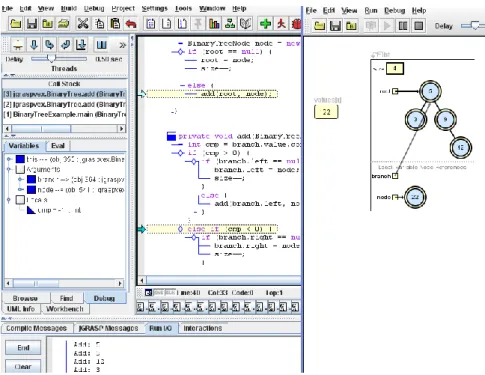Viewport: 485px width, 375px height.
Task: Open the Settings menu
Action: click(154, 8)
